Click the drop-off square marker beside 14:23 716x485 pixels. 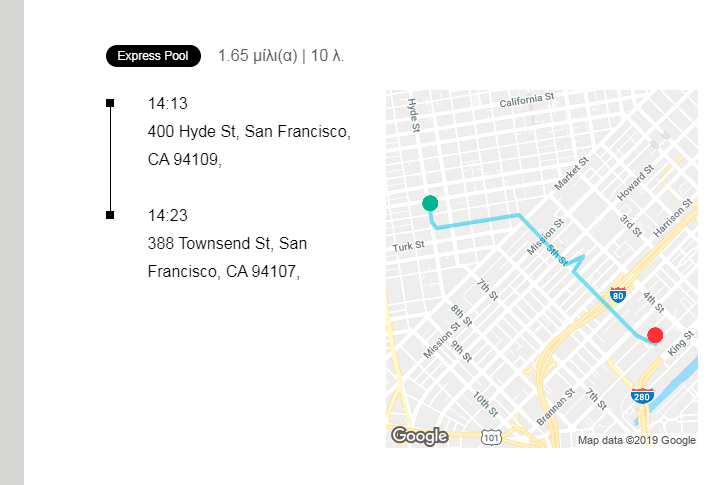[110, 215]
